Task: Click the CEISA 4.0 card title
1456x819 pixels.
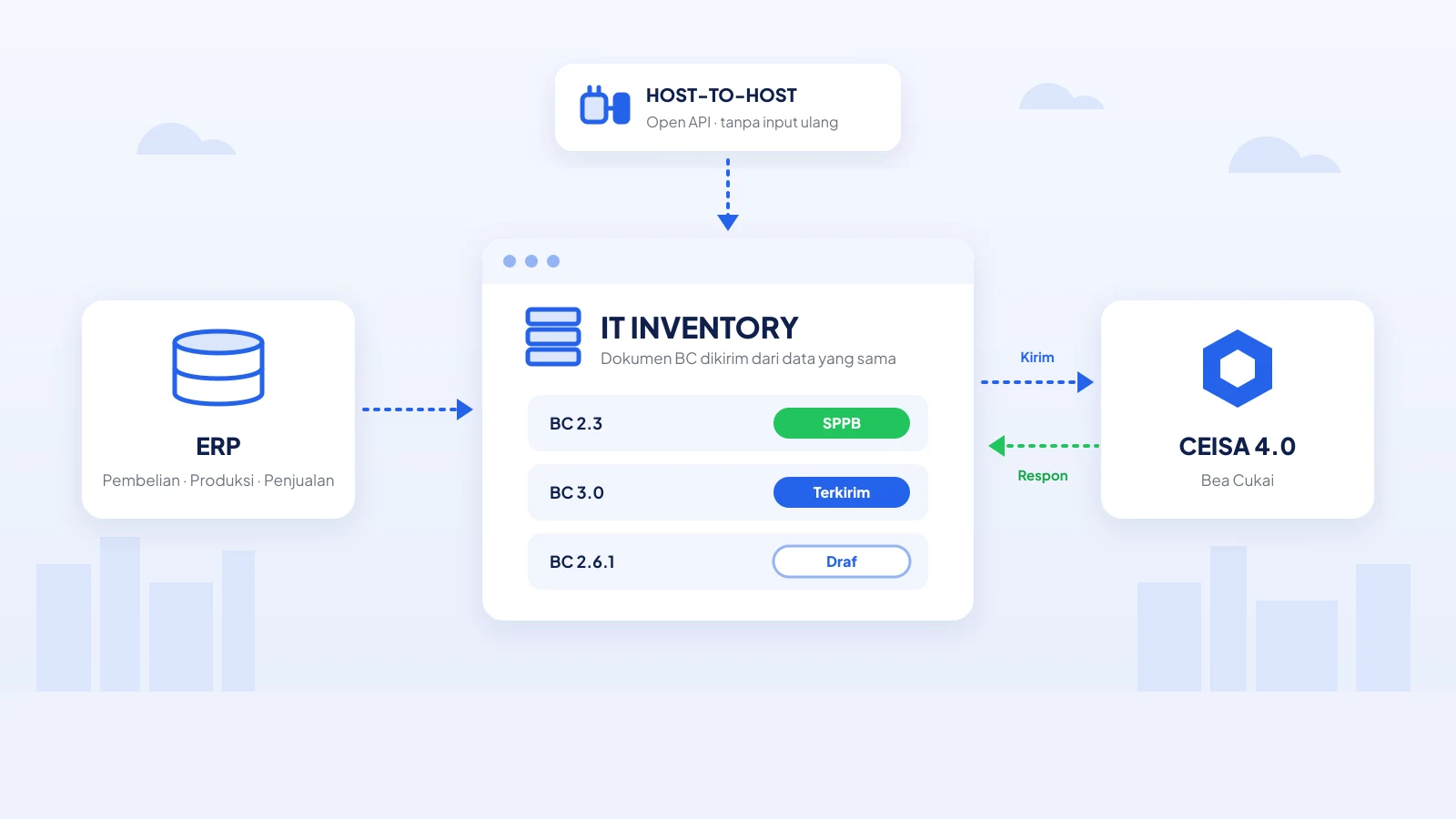Action: pos(1238,447)
